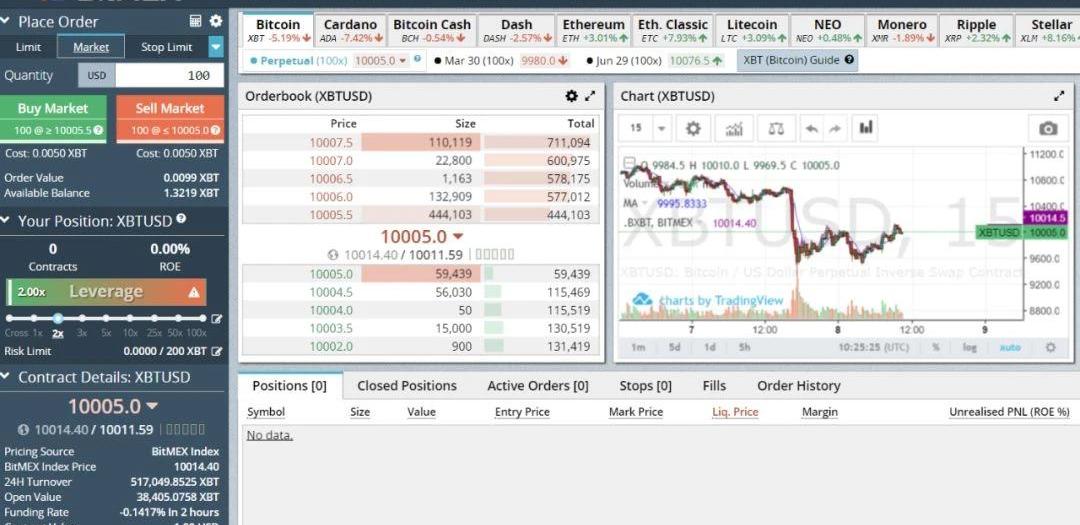The image size is (1080, 525).
Task: Set leverage slider to 100x
Action: tap(202, 318)
